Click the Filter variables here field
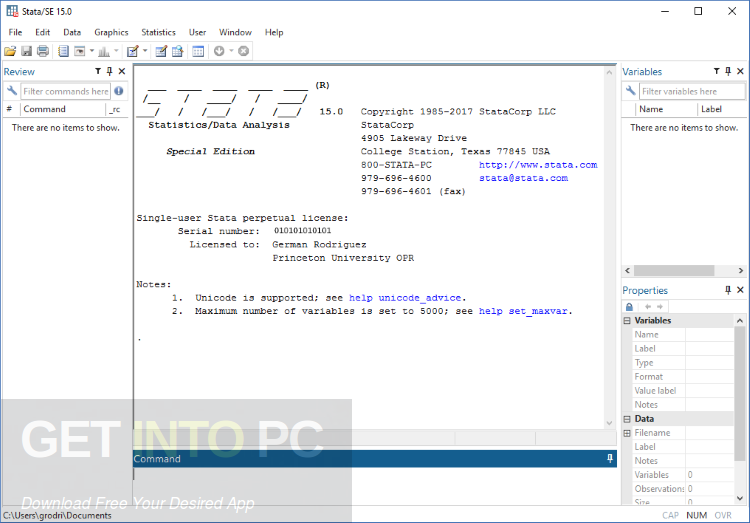 pyautogui.click(x=692, y=91)
